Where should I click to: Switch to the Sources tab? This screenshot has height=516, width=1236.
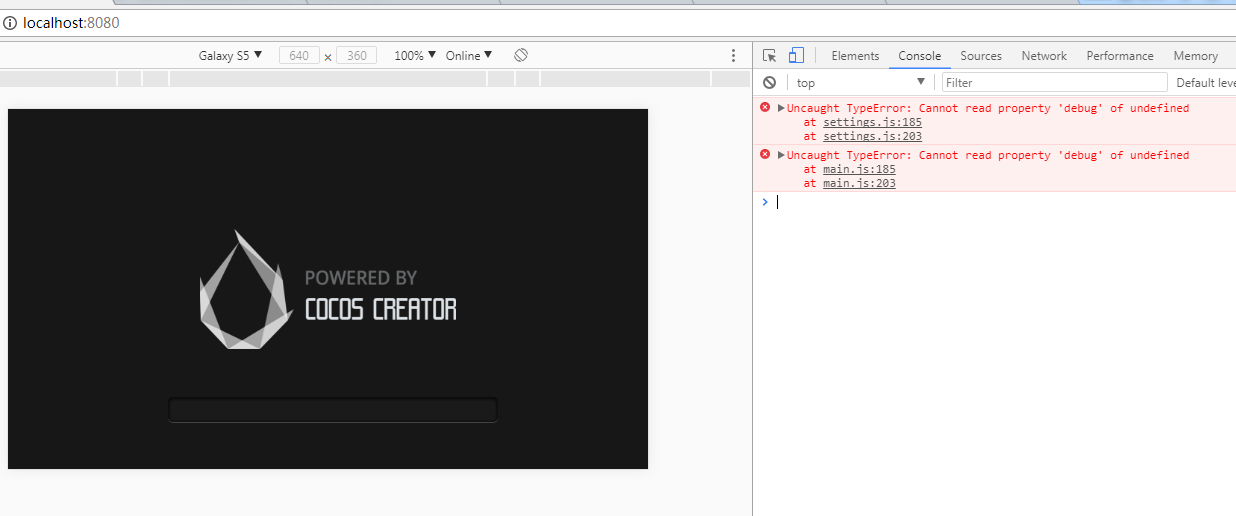pyautogui.click(x=981, y=56)
